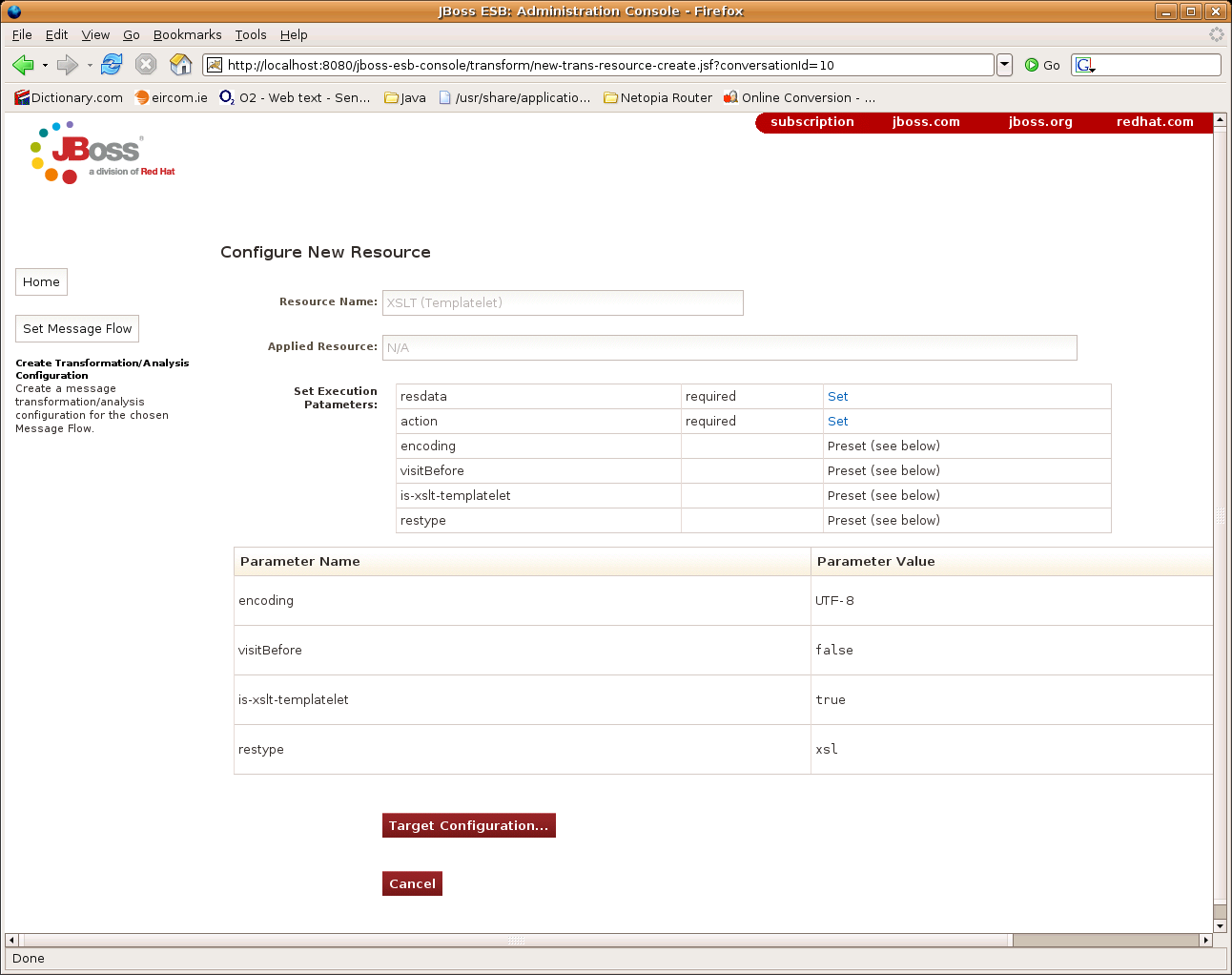This screenshot has width=1232, height=975.
Task: Click the Home page icon
Action: pos(180,64)
